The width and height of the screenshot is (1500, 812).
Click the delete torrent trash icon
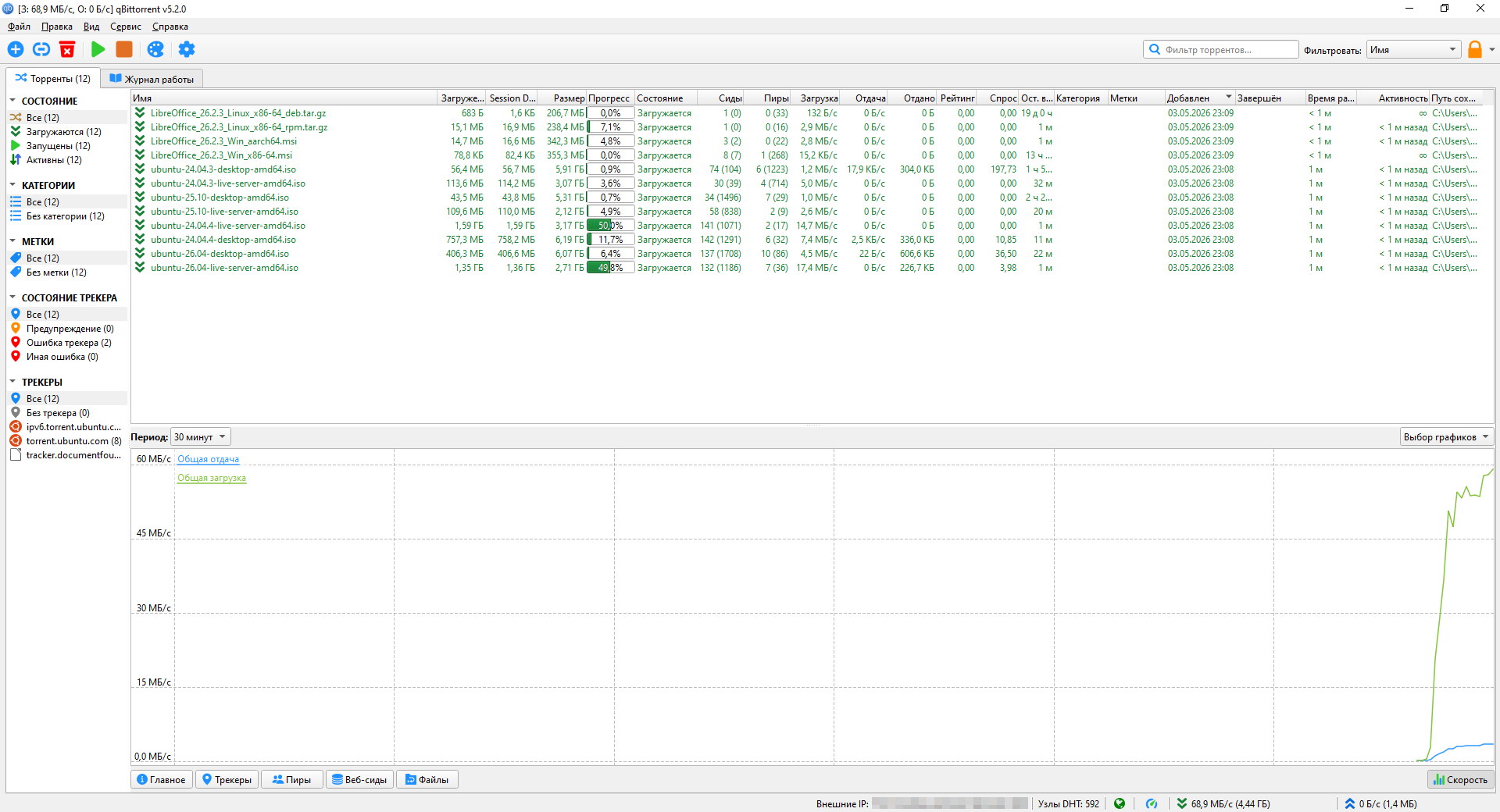click(67, 49)
